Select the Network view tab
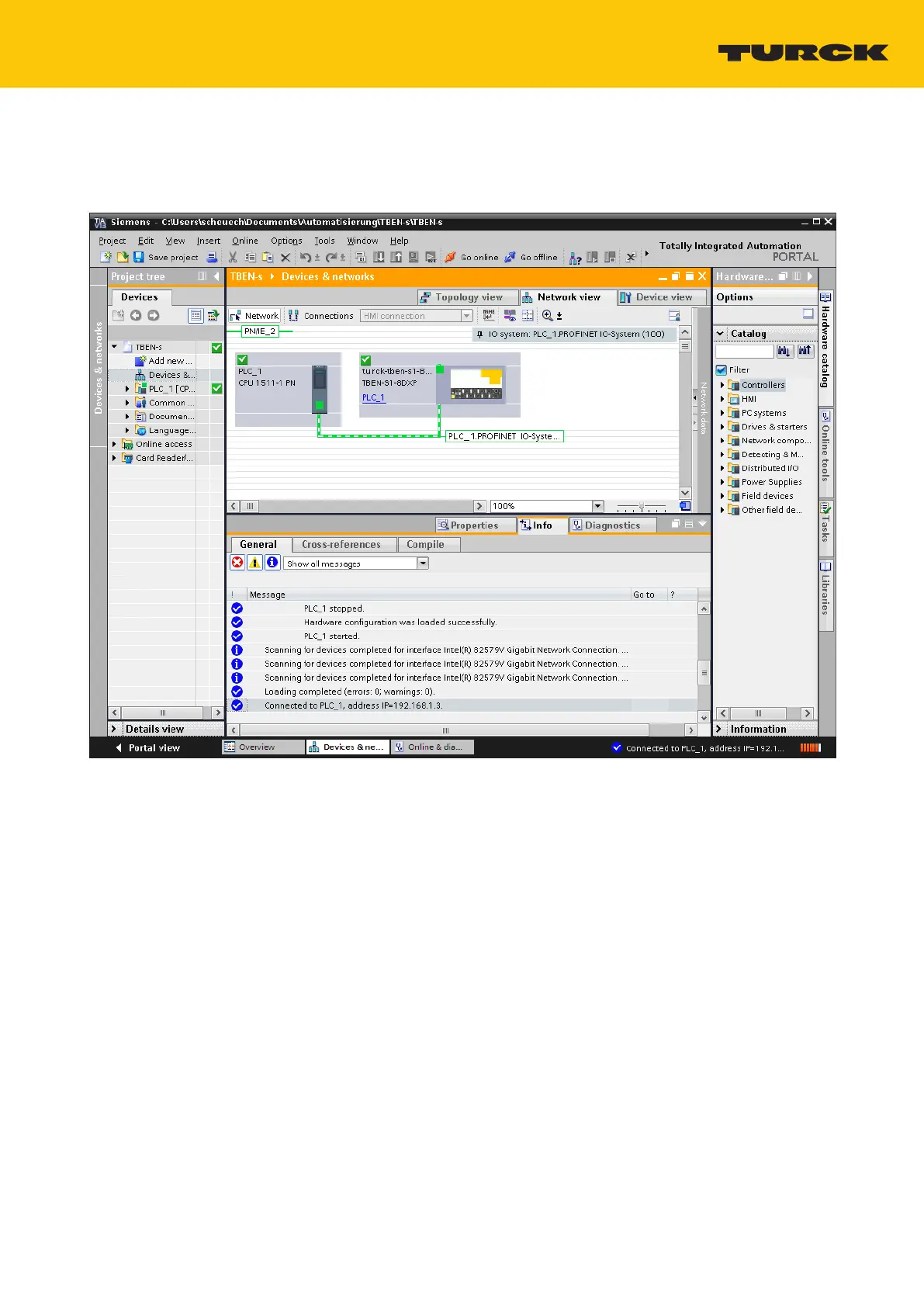This screenshot has height=1307, width=924. [x=568, y=297]
